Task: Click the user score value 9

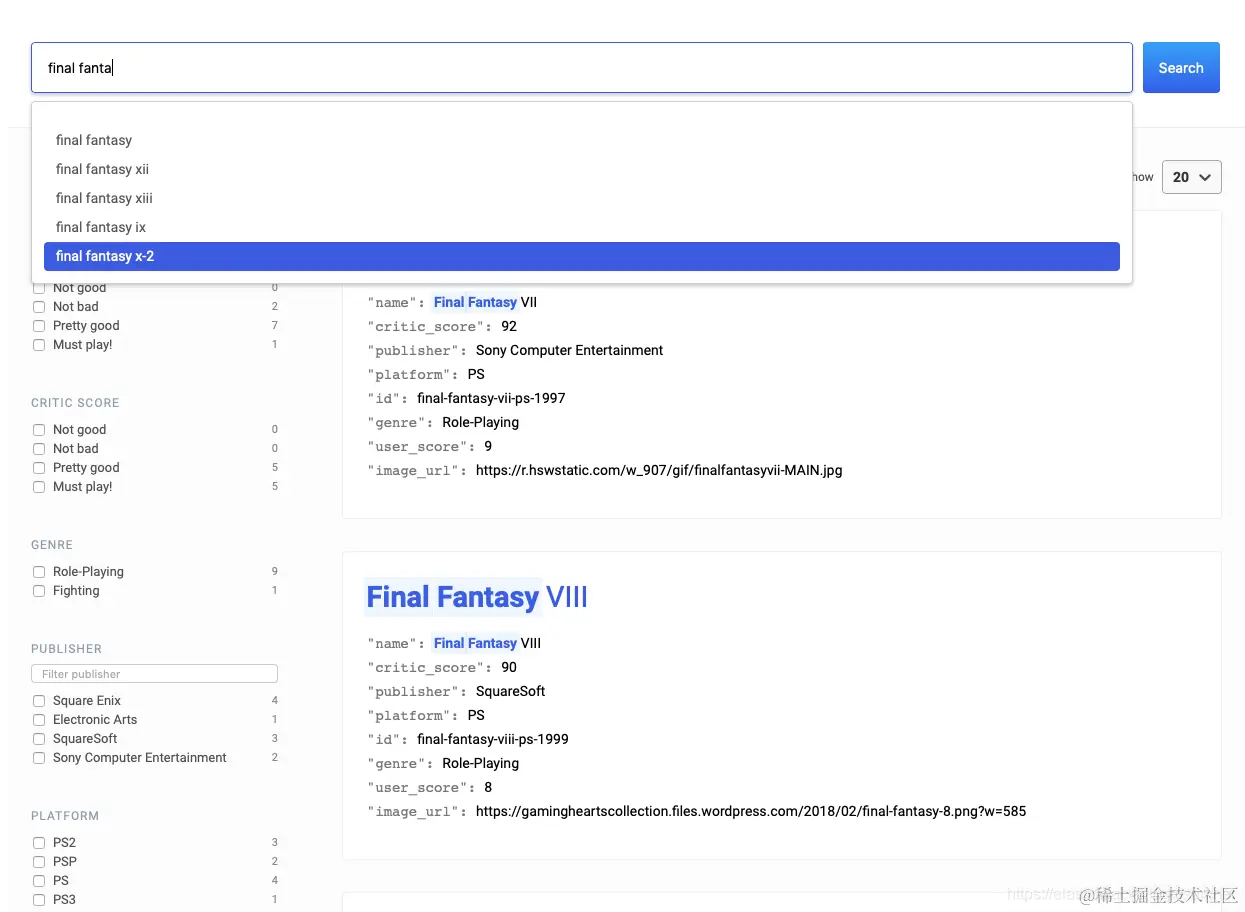Action: (488, 446)
